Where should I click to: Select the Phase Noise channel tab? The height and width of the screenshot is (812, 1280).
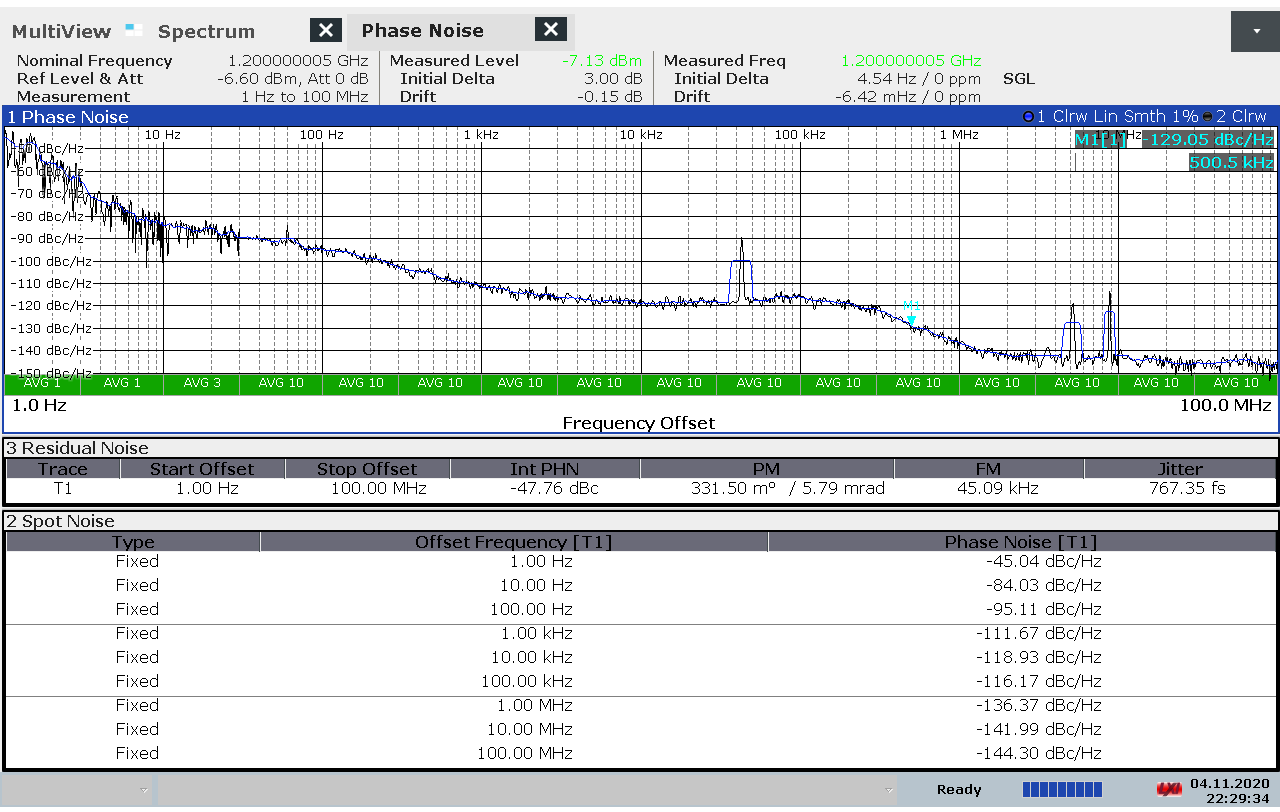pyautogui.click(x=422, y=30)
